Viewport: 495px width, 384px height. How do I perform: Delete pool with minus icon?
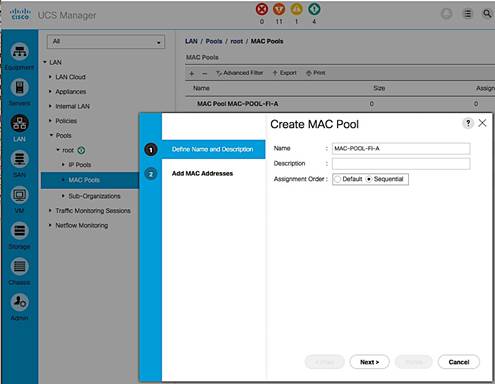pyautogui.click(x=205, y=73)
